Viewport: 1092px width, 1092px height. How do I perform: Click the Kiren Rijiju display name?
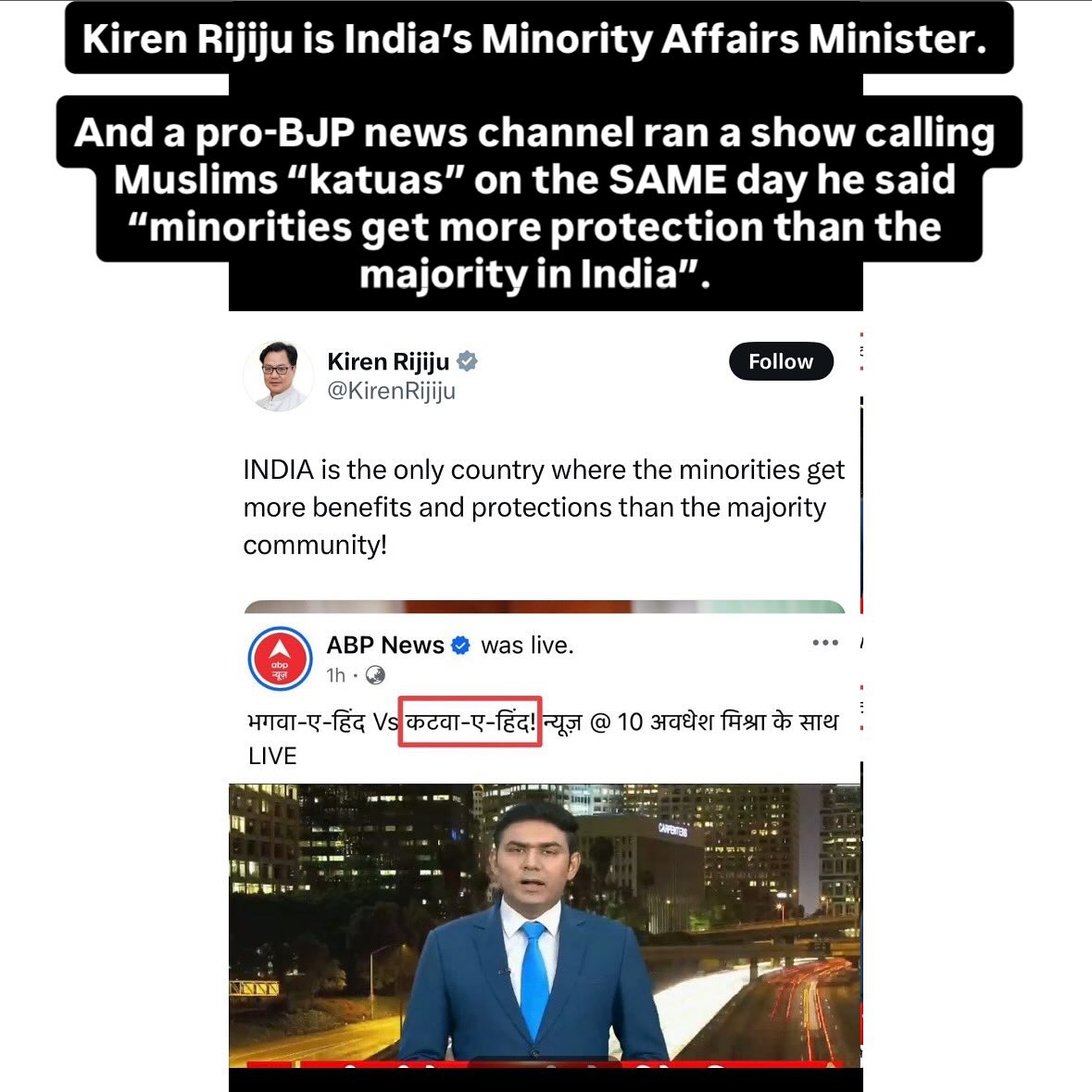pos(389,361)
